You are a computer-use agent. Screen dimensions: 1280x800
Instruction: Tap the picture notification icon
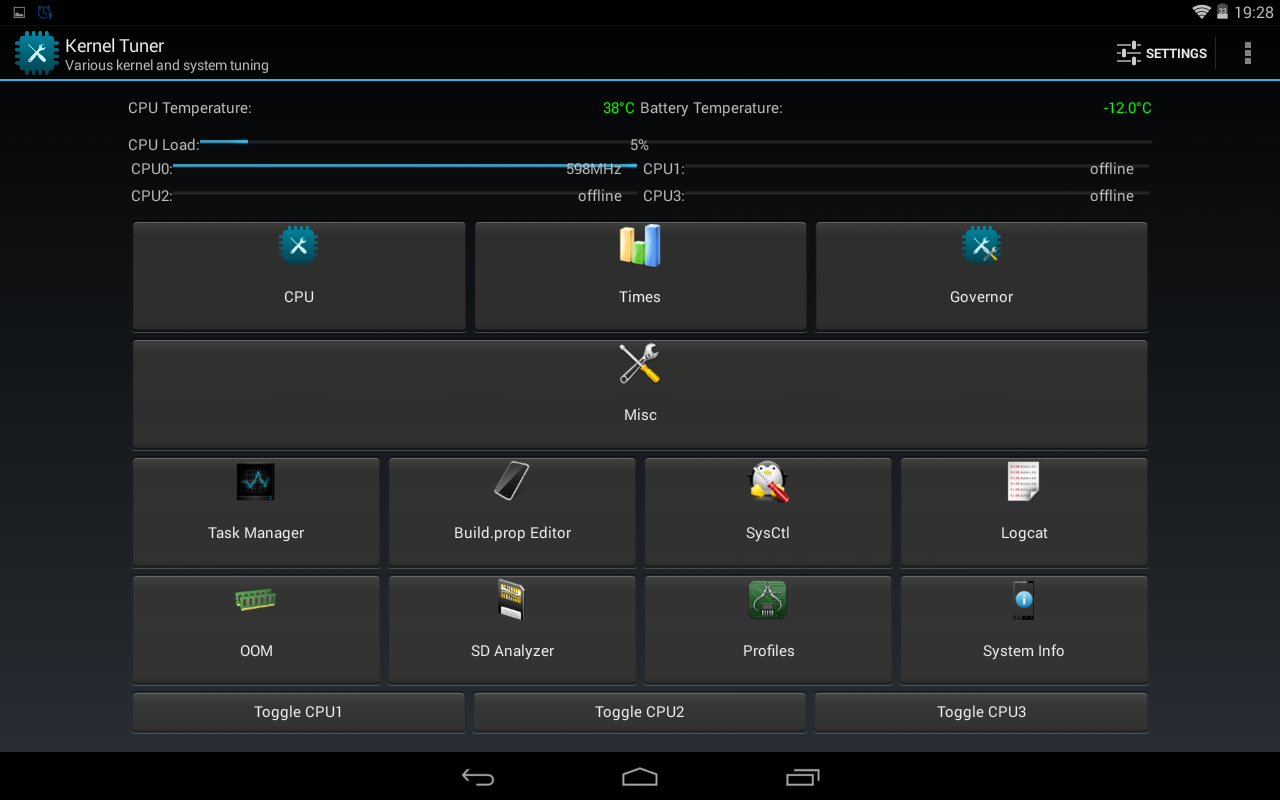click(19, 12)
